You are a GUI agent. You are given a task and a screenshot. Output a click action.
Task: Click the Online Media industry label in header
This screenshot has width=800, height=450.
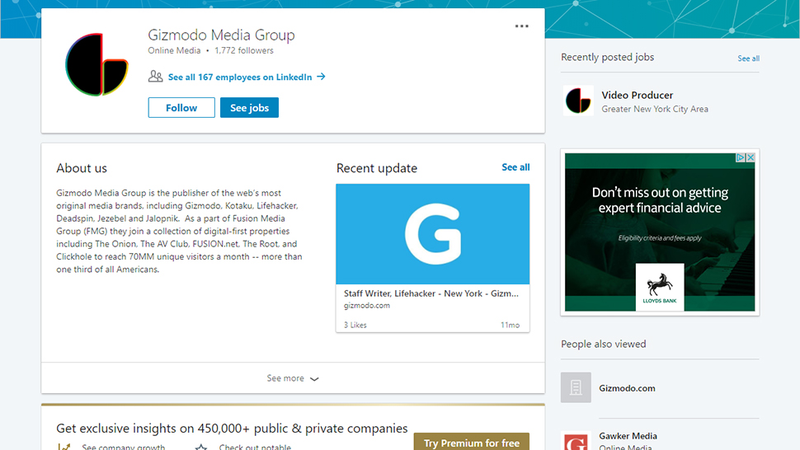174,51
